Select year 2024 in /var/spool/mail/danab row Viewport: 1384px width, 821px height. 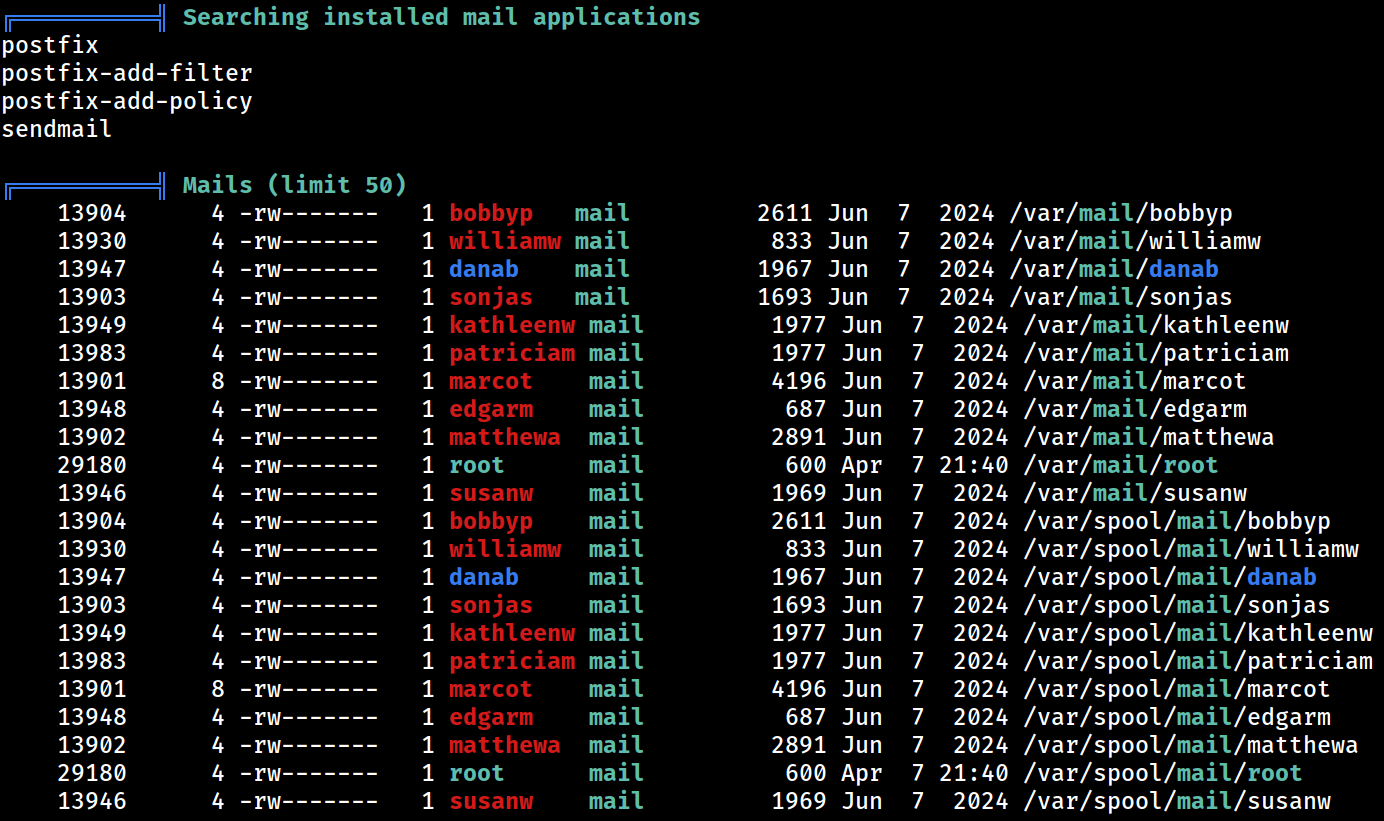(981, 577)
